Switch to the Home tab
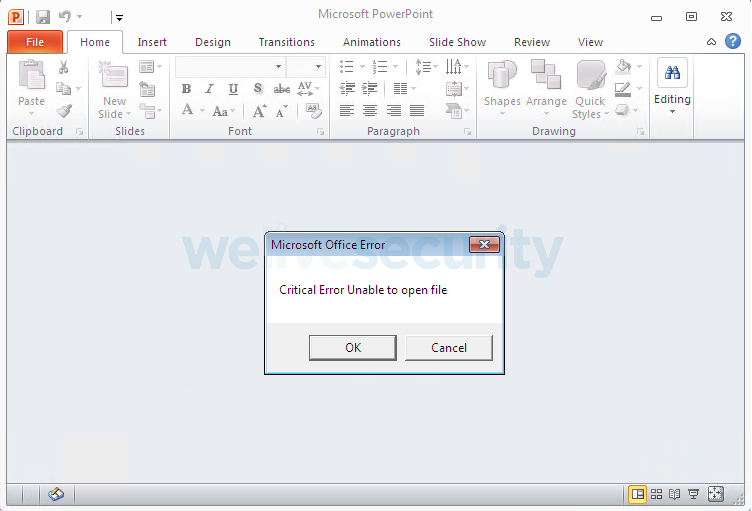The image size is (752, 511). coord(95,42)
